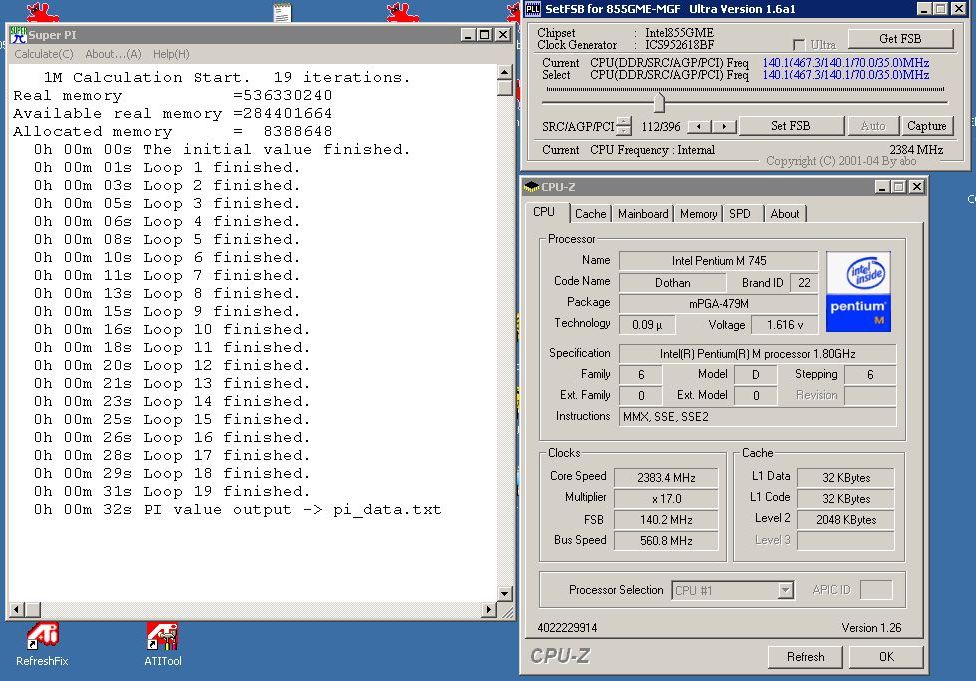Switch to the SPD tab in CPU-Z

coord(740,214)
